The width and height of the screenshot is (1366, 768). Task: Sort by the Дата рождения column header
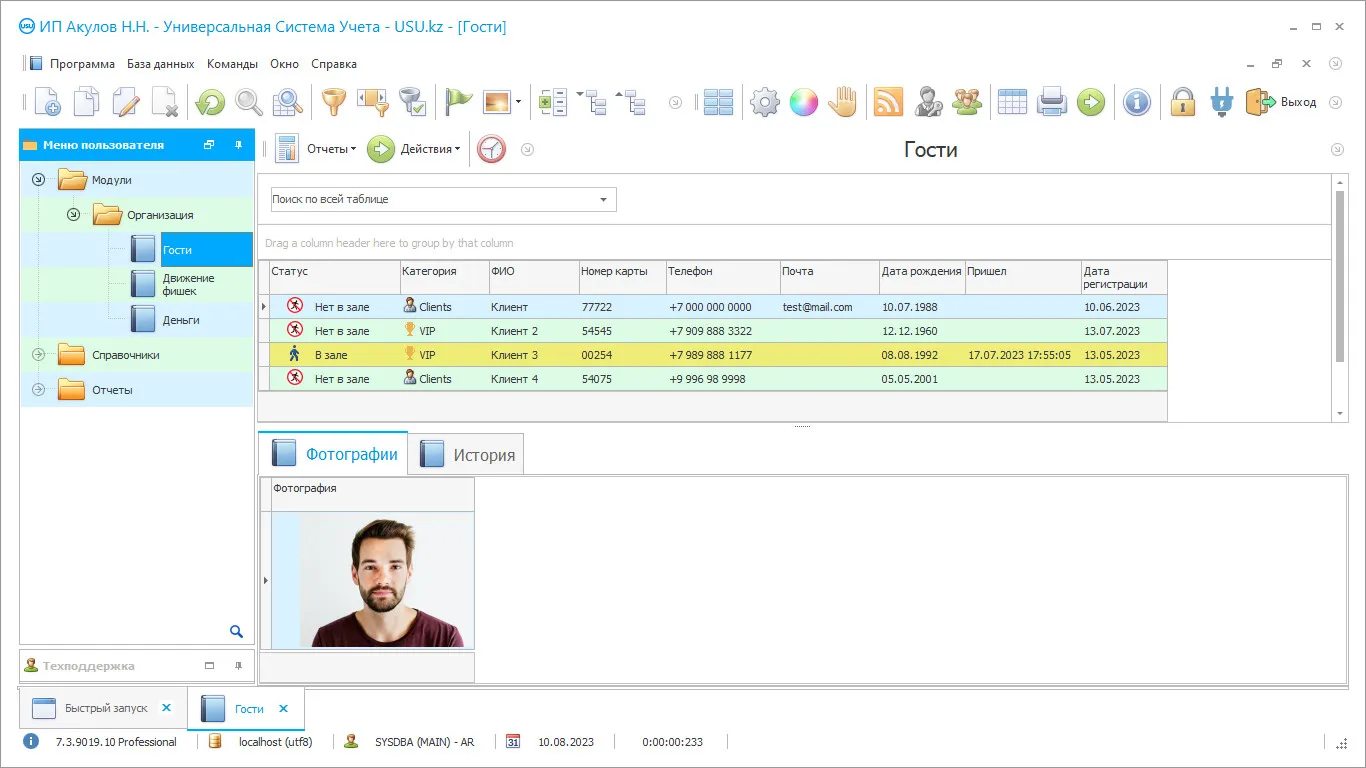921,277
